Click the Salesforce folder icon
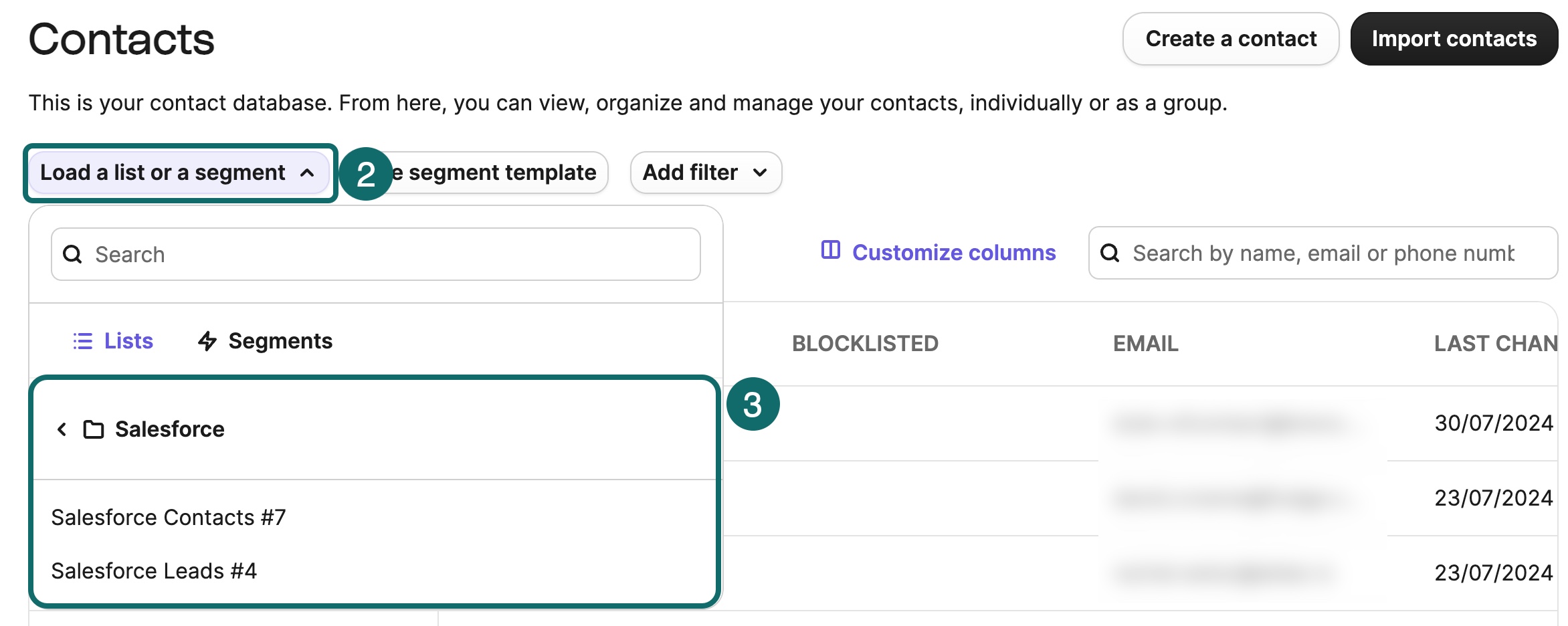The height and width of the screenshot is (626, 1568). (94, 429)
